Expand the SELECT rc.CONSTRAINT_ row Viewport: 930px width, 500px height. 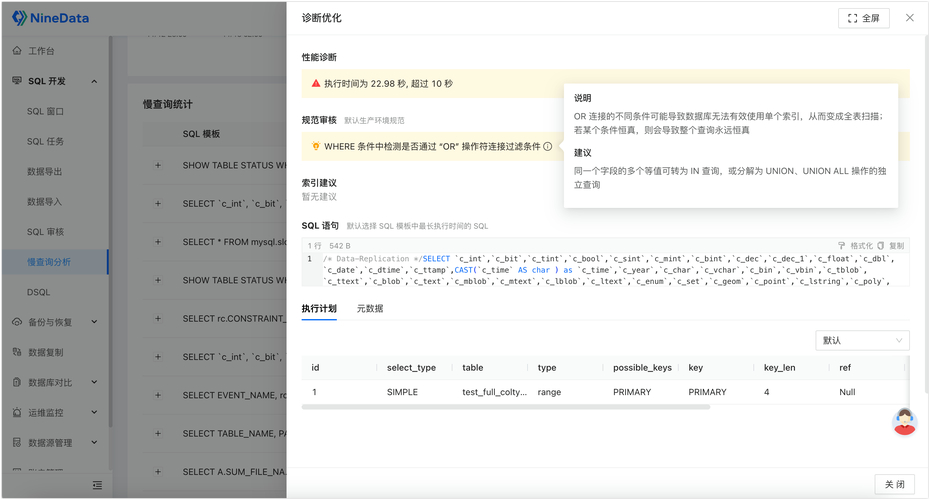click(x=158, y=319)
